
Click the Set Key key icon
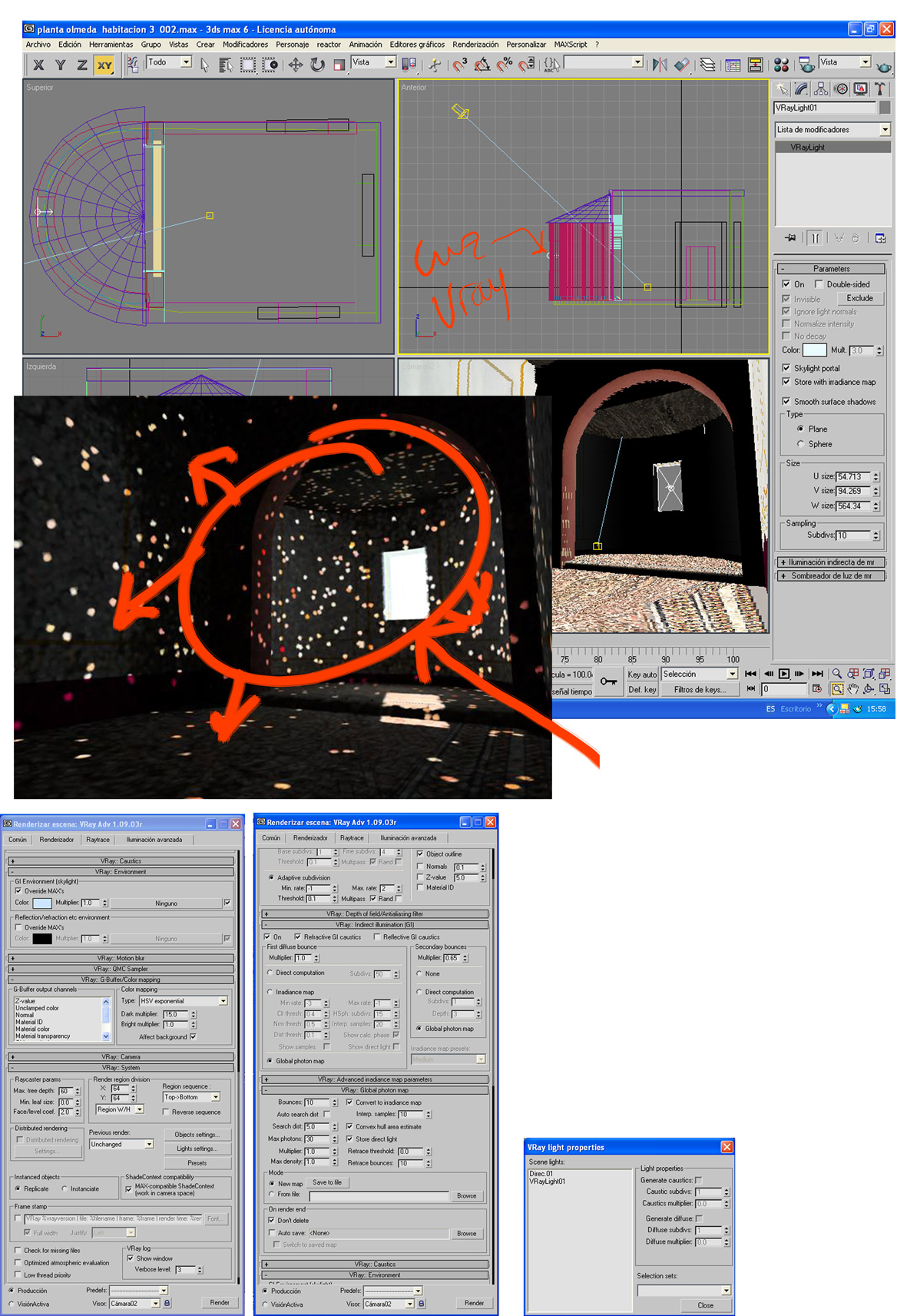pyautogui.click(x=609, y=681)
